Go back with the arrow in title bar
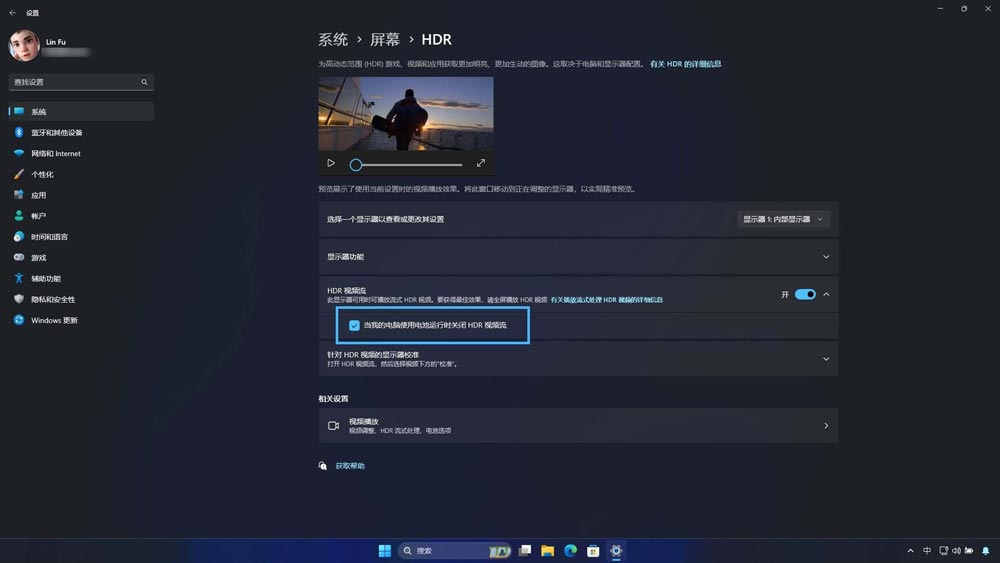The width and height of the screenshot is (1000, 563). 13,13
